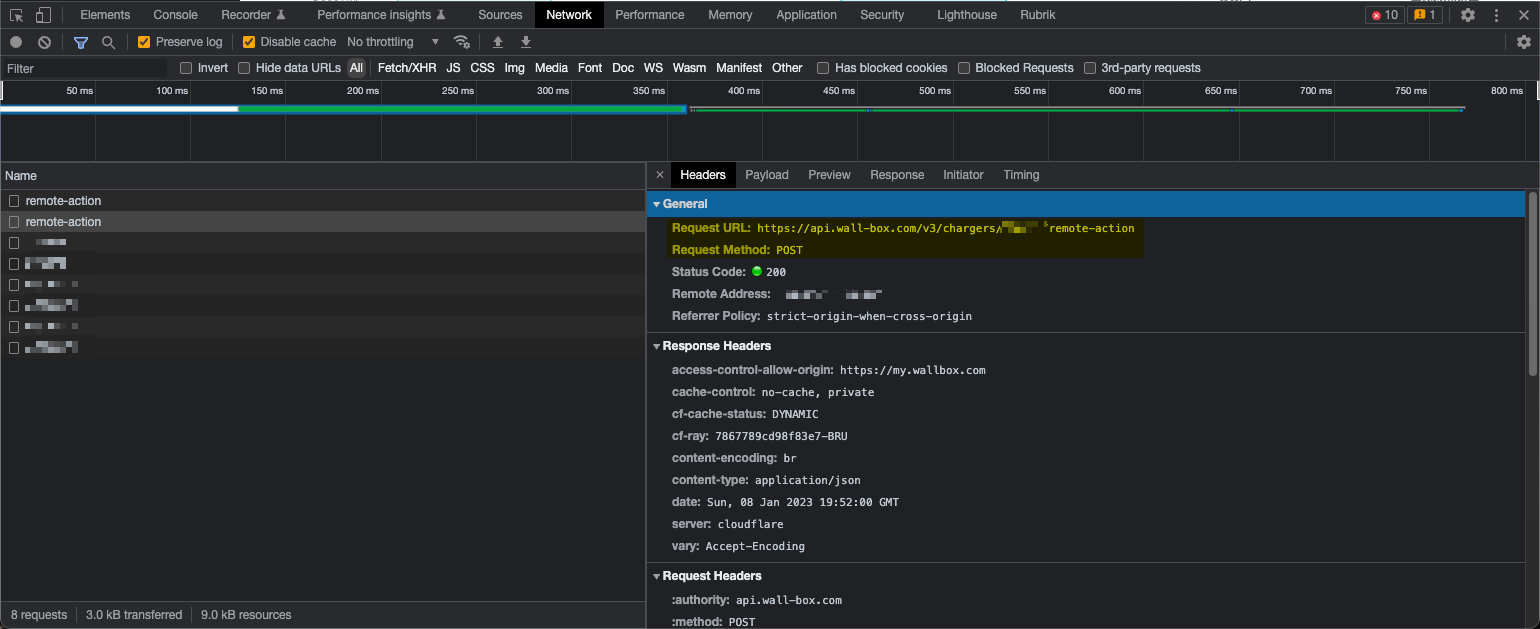Sort by the Name column header

[323, 176]
